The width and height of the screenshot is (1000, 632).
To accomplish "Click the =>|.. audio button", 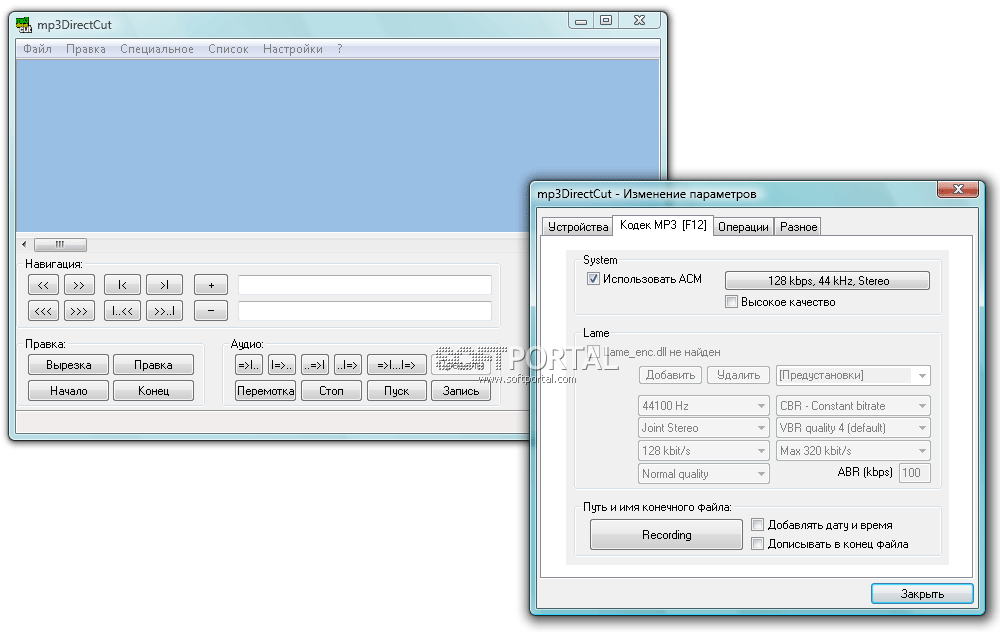I will (x=249, y=365).
